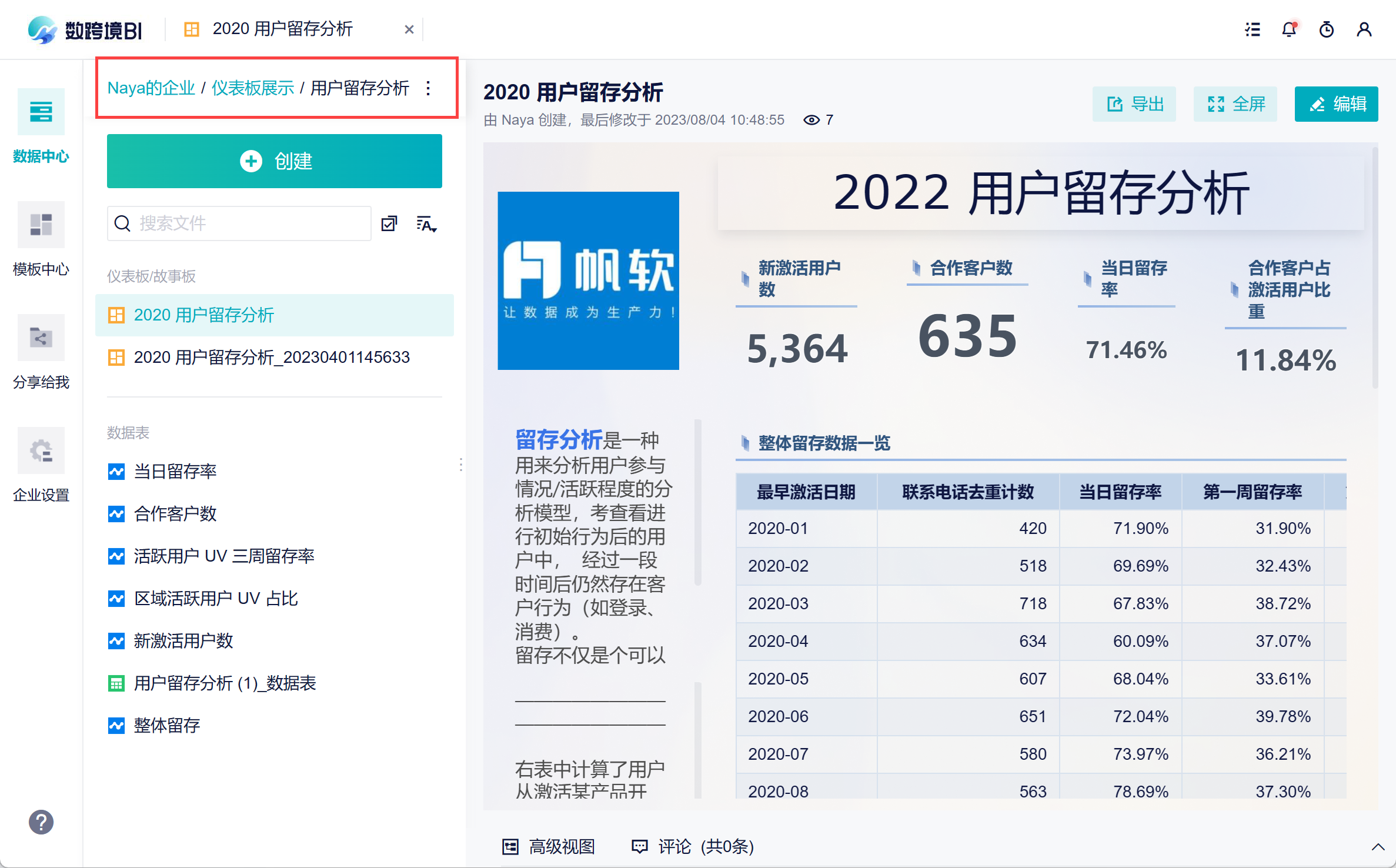Screen dimensions: 1396x868
Task: Open the task list icon in header
Action: click(1252, 29)
